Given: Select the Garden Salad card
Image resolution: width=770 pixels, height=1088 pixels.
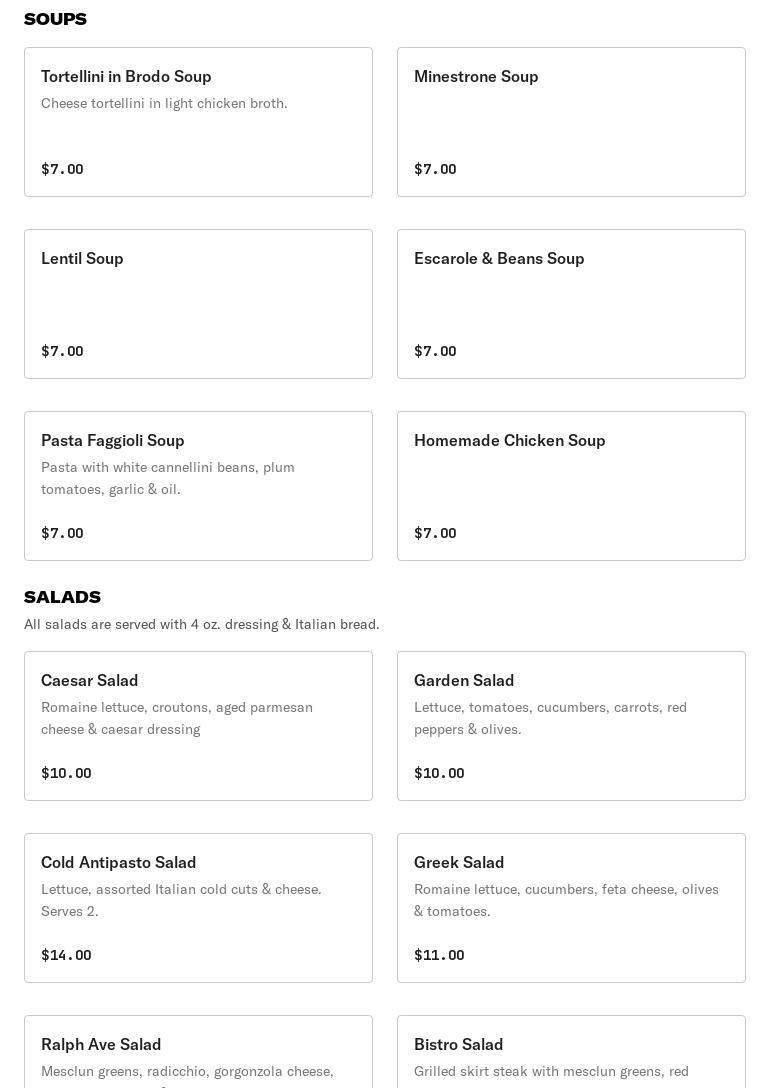Looking at the screenshot, I should pyautogui.click(x=572, y=726).
